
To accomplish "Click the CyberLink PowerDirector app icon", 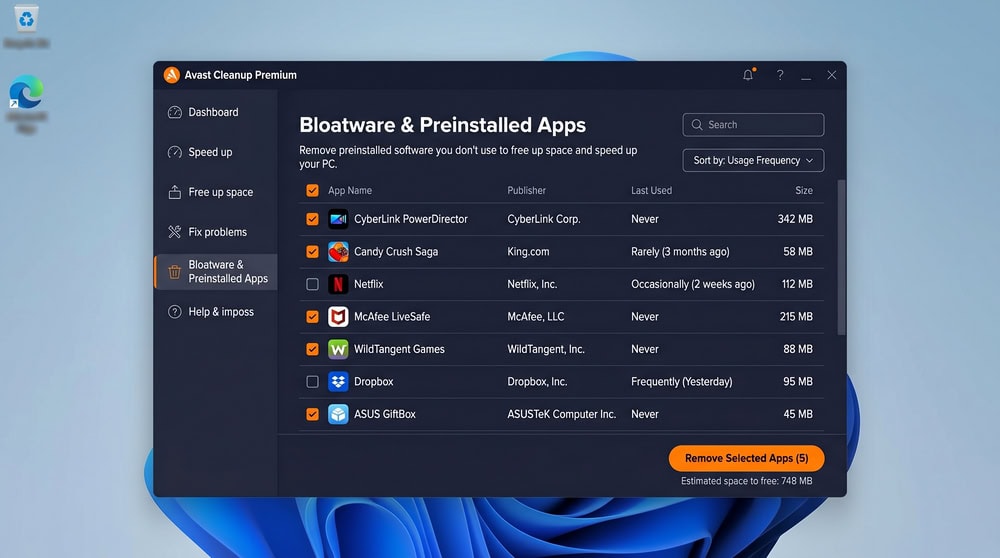I will 338,219.
